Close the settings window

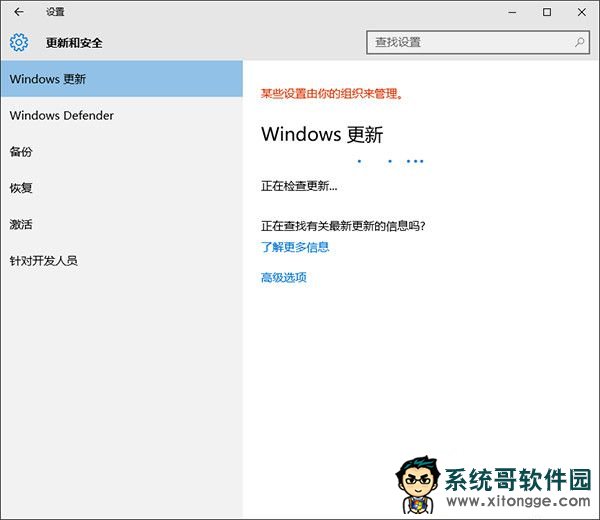coord(582,12)
